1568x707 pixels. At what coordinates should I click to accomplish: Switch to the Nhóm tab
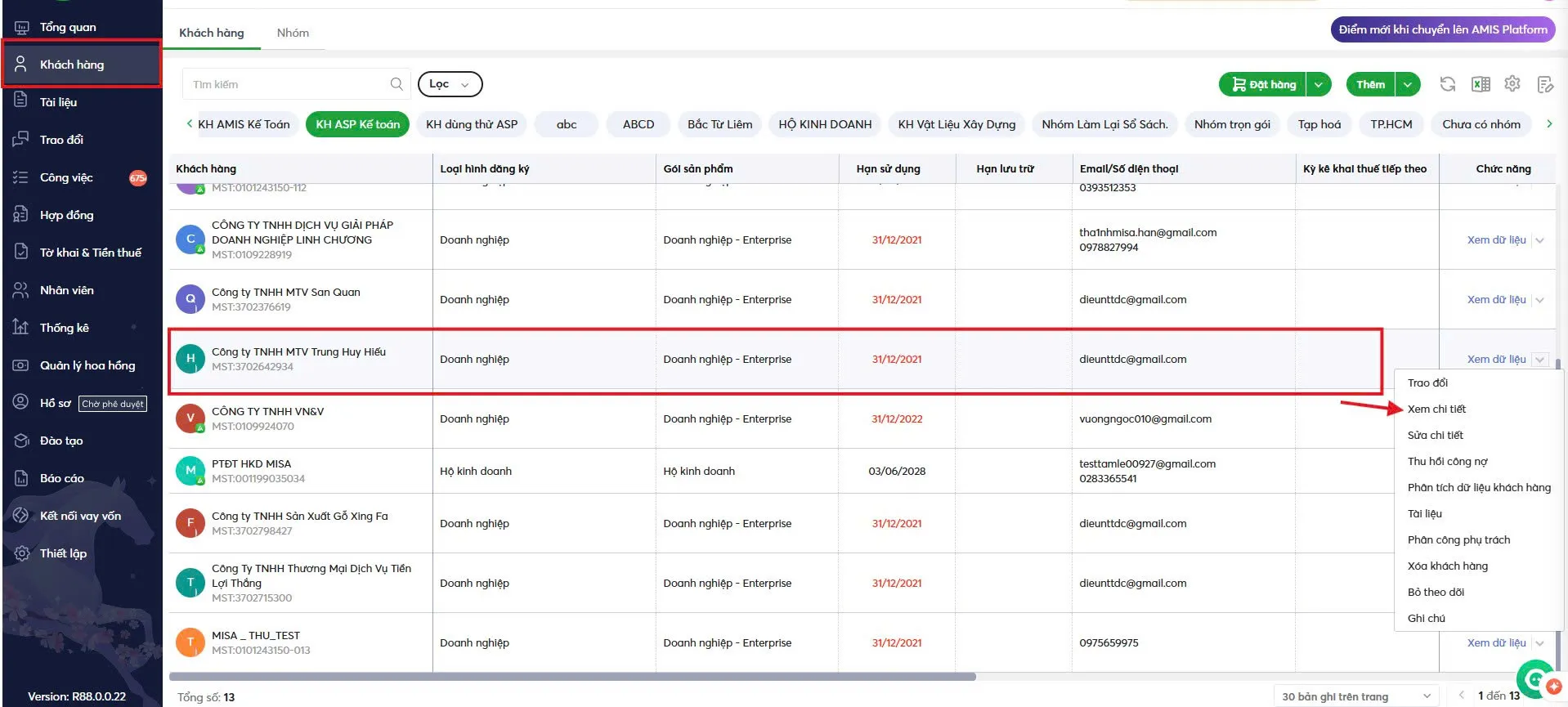(293, 33)
